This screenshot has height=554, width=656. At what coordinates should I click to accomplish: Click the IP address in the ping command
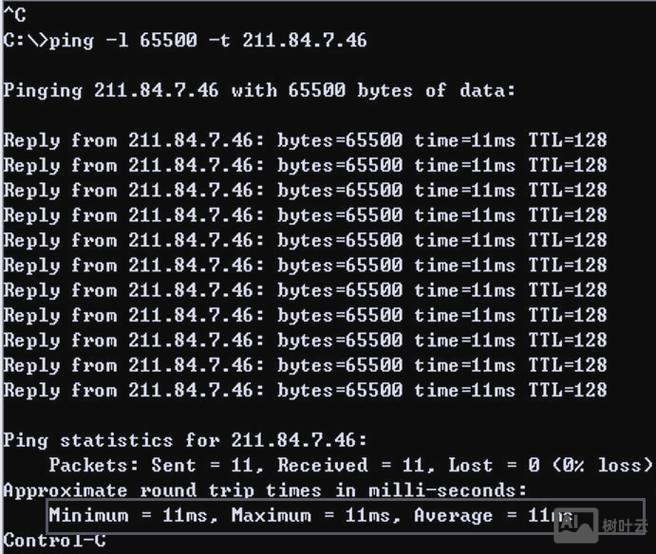(x=305, y=40)
